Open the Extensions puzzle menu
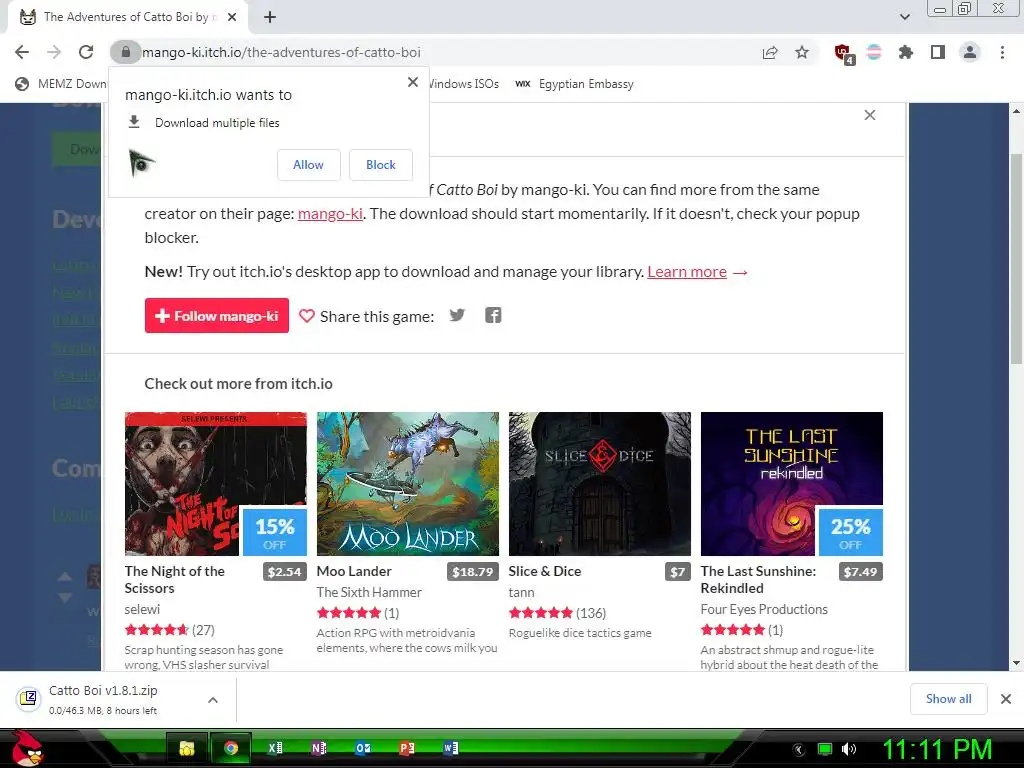The image size is (1024, 768). 906,52
